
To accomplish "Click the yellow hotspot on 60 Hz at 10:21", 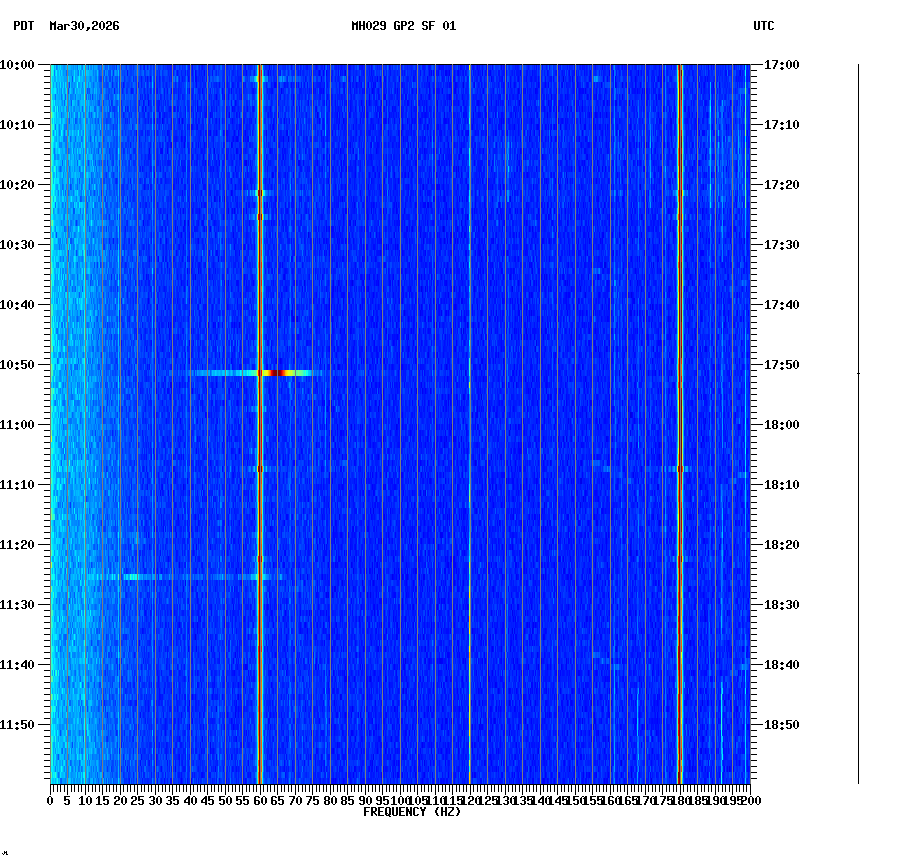I will [x=261, y=191].
